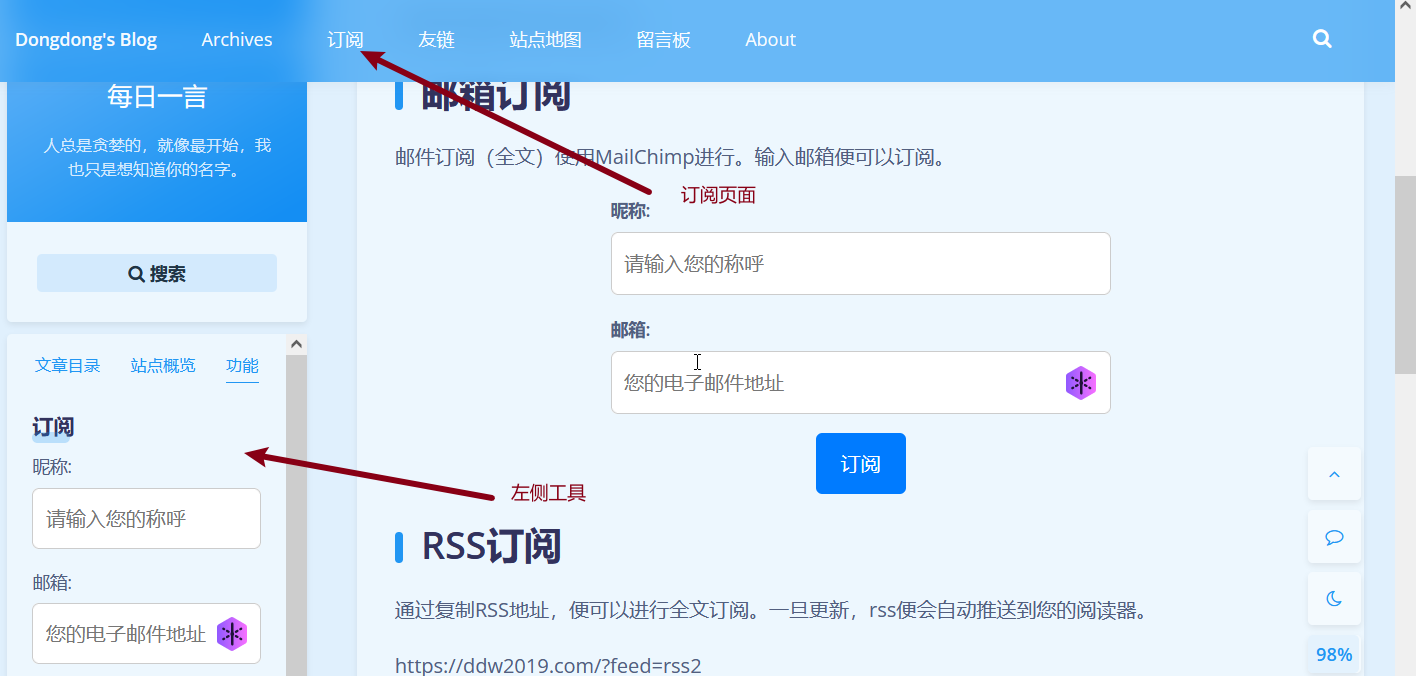This screenshot has height=676, width=1416.
Task: Toggle dark mode with moon icon
Action: (1334, 599)
